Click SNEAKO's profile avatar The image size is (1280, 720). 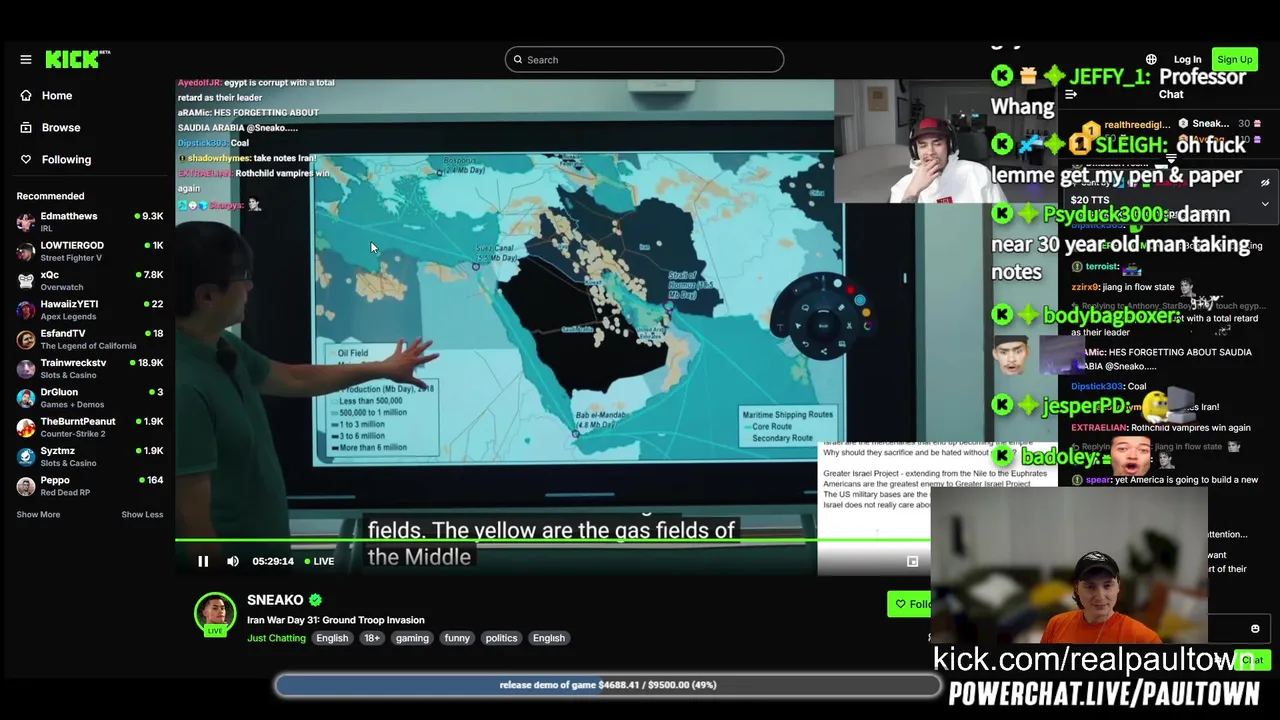point(215,613)
